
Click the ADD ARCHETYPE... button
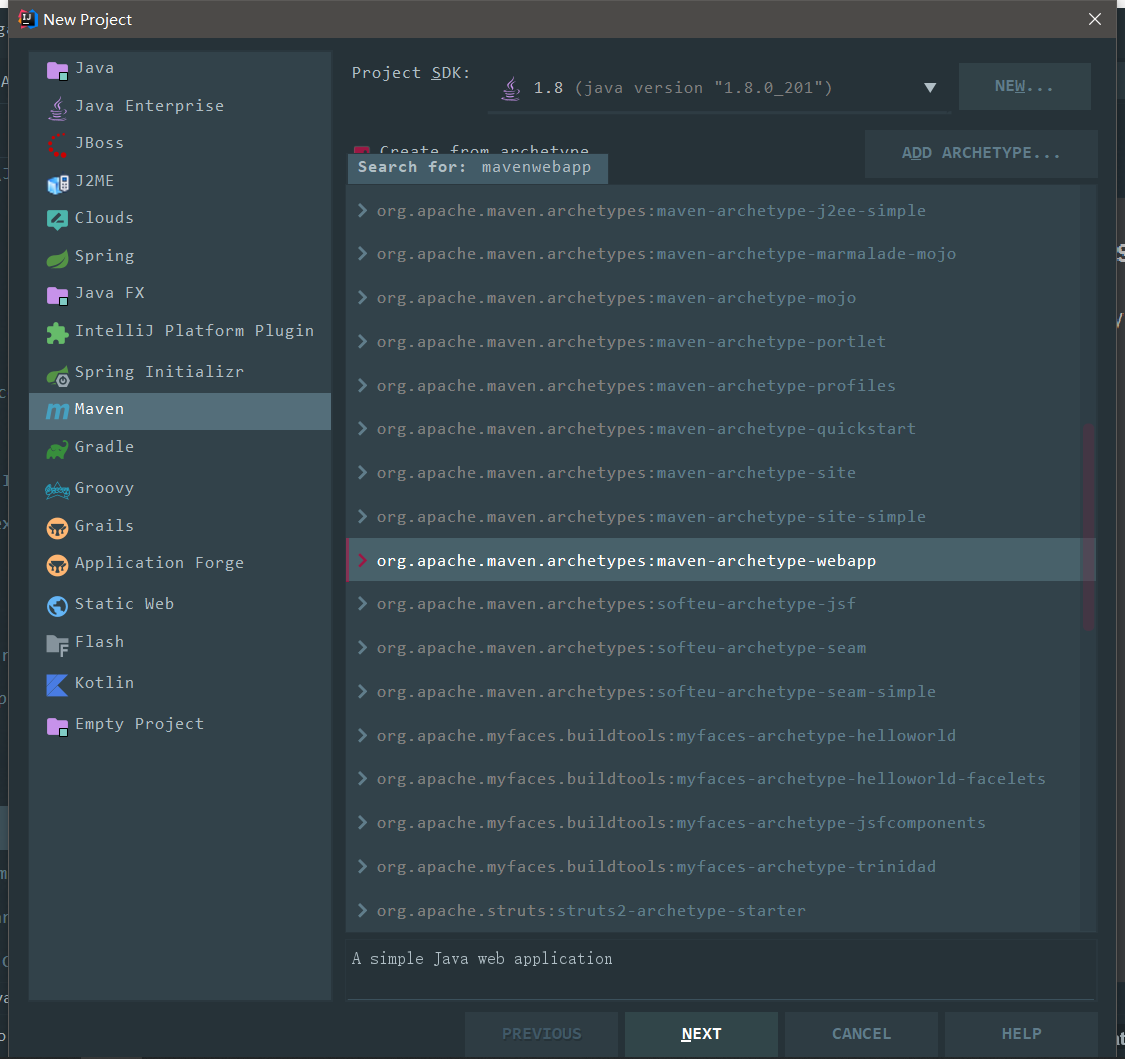pyautogui.click(x=981, y=154)
